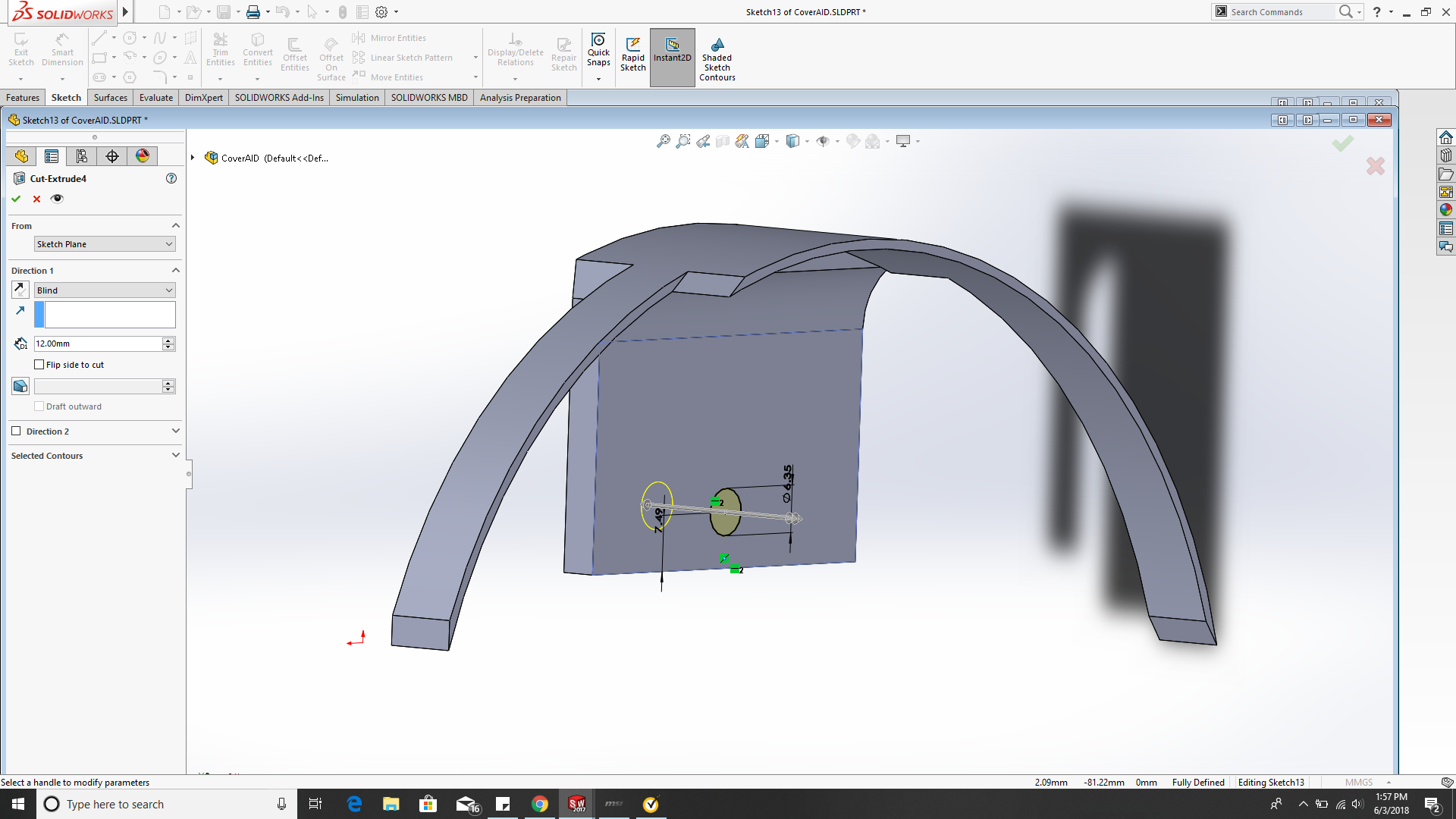1456x819 pixels.
Task: Open Appearances task pane icon
Action: point(1446,210)
